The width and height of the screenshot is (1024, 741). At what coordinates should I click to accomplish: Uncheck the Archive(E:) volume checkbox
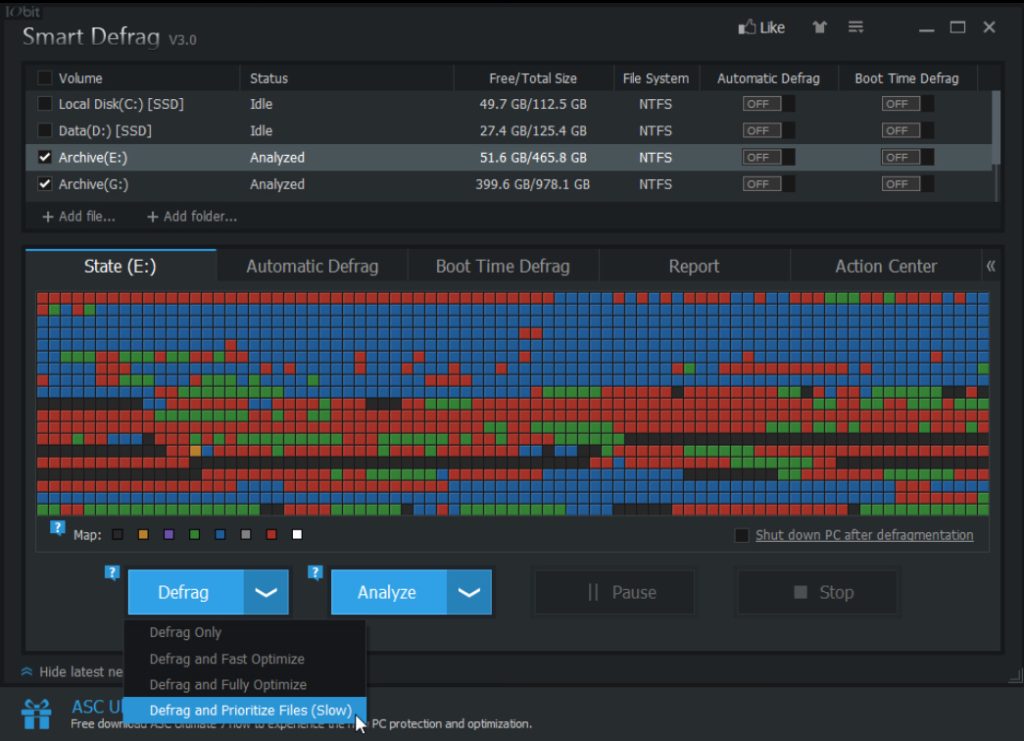click(x=43, y=157)
